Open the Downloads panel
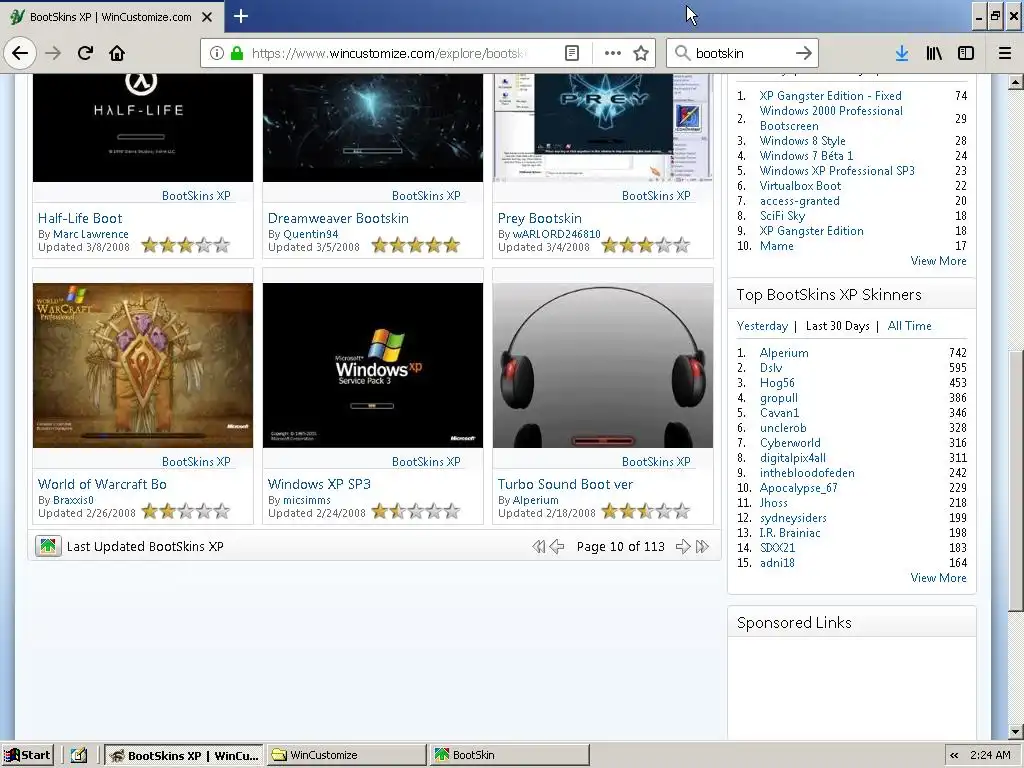1024x768 pixels. 902,54
